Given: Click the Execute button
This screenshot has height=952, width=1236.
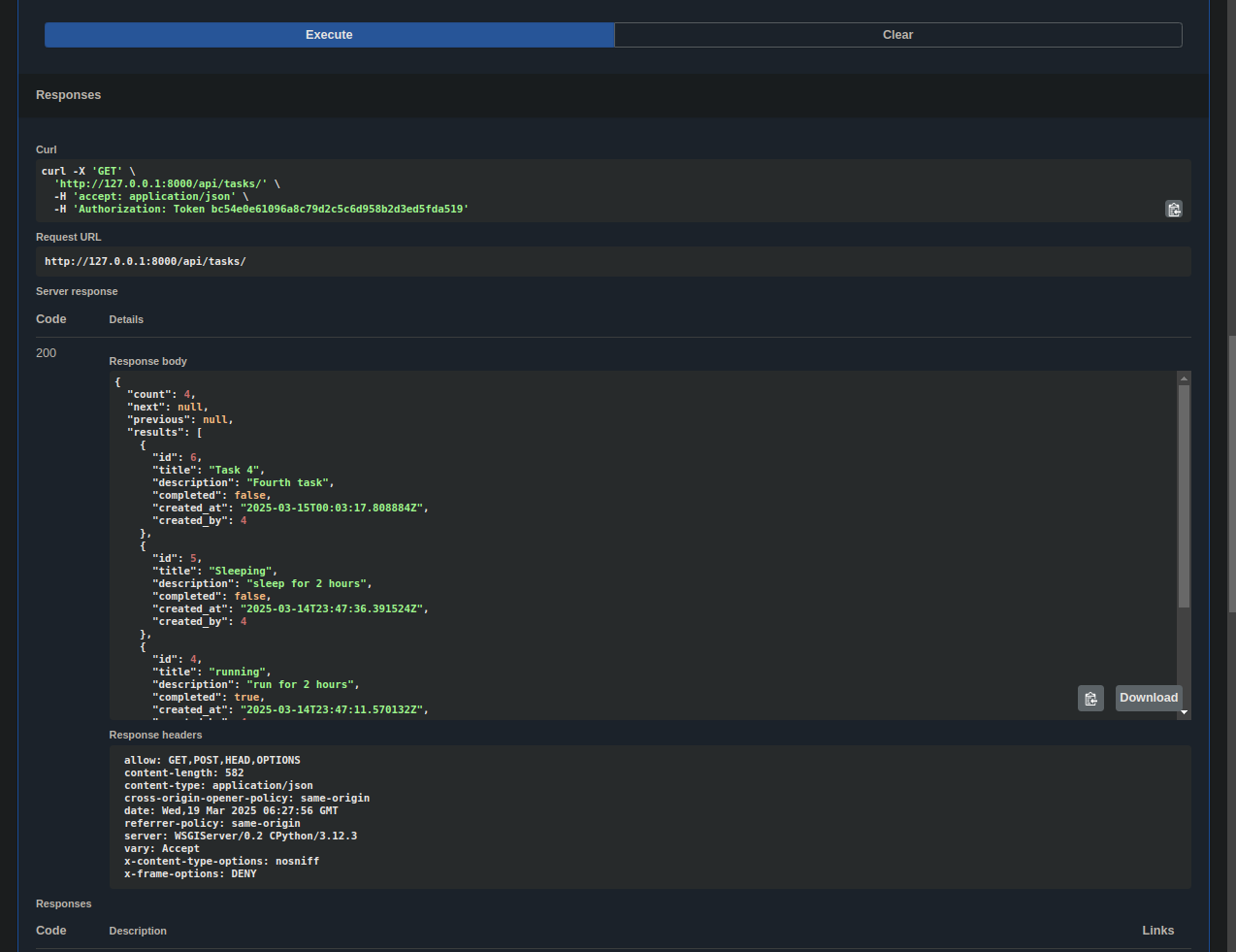Looking at the screenshot, I should (x=329, y=35).
